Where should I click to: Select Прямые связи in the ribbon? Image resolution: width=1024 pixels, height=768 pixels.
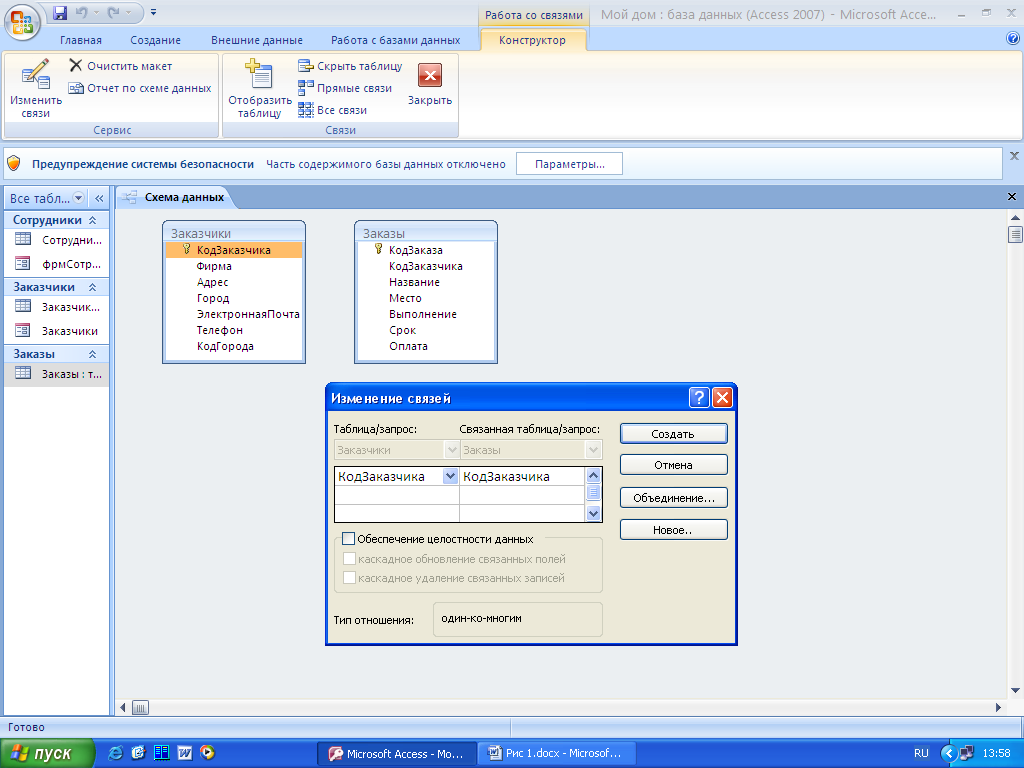click(x=345, y=88)
